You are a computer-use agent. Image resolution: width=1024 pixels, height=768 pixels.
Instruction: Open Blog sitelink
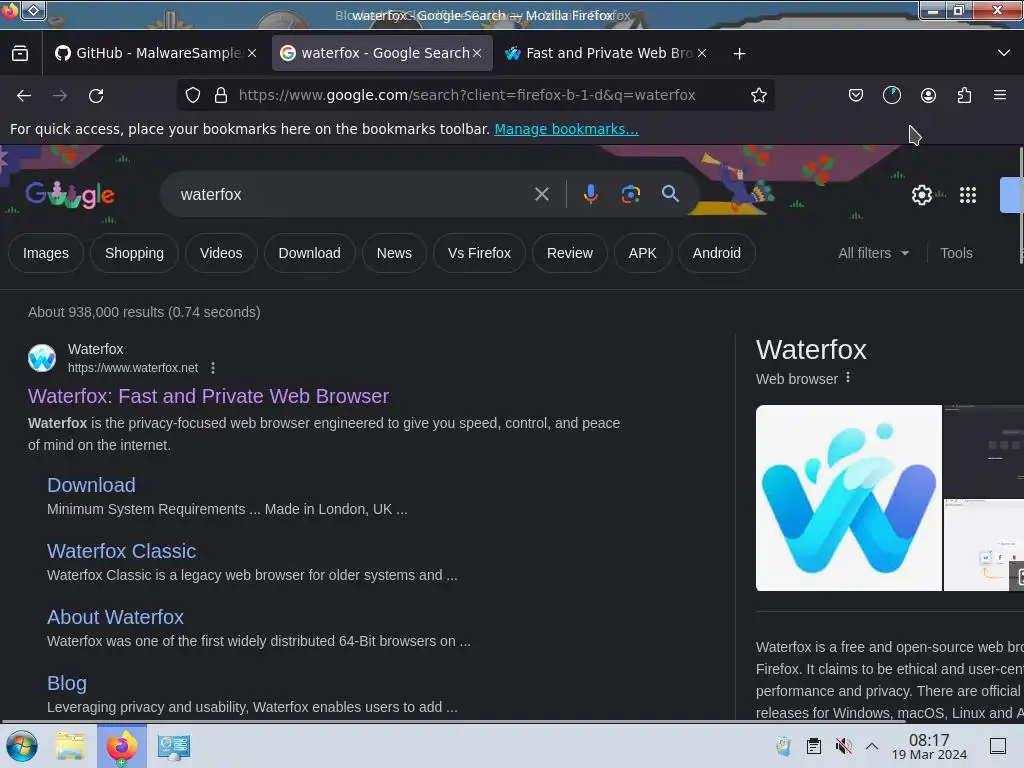click(67, 682)
